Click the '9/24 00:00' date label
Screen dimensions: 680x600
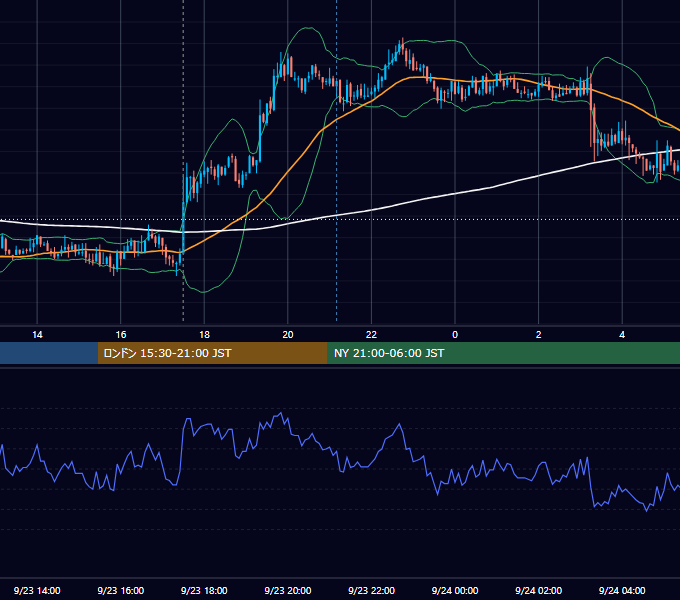point(455,590)
